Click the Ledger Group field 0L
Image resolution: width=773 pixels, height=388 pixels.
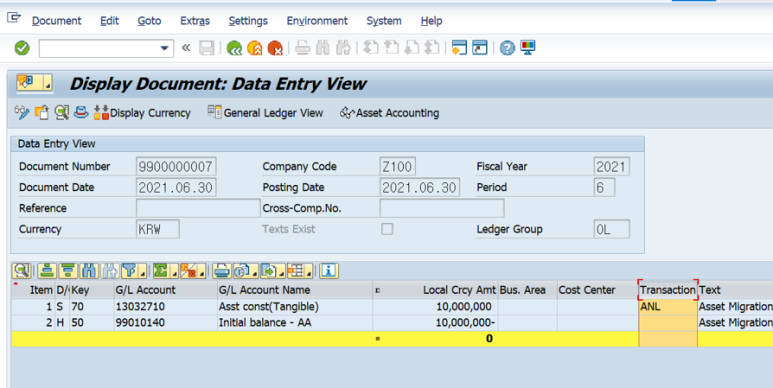(612, 229)
